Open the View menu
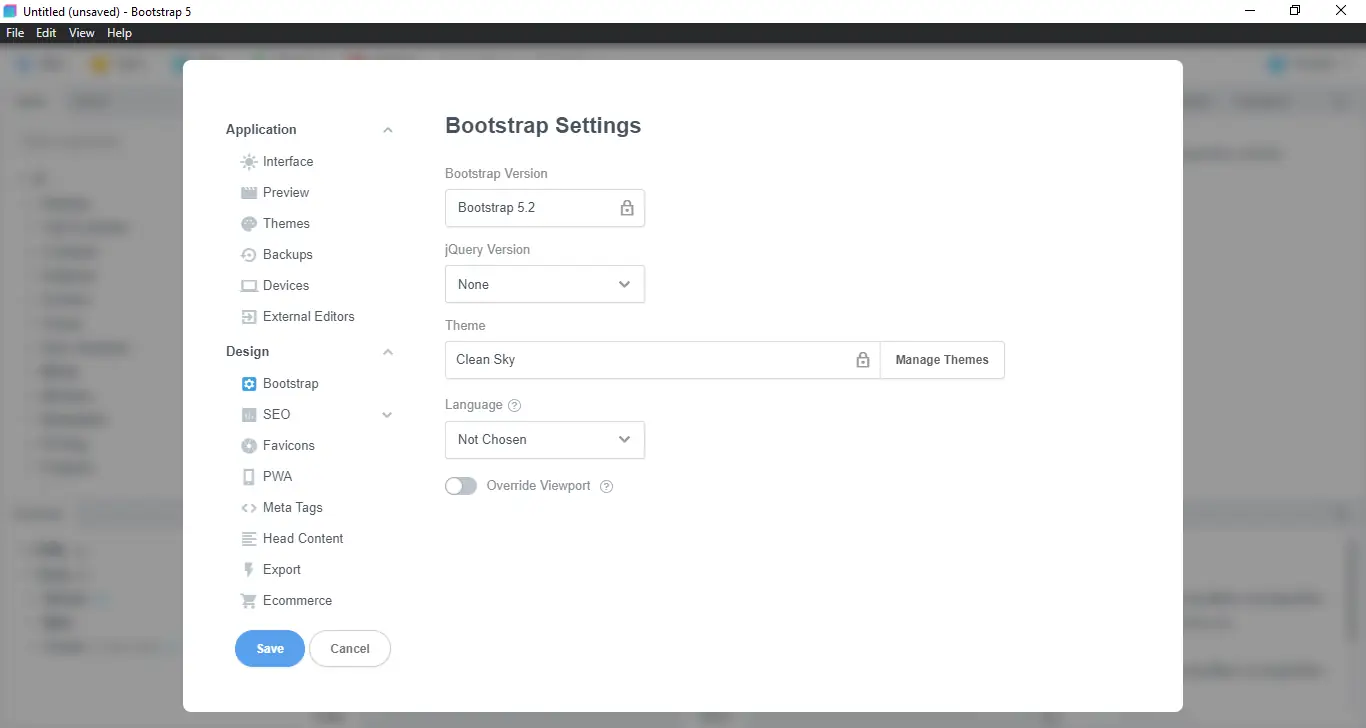The width and height of the screenshot is (1366, 728). [81, 32]
